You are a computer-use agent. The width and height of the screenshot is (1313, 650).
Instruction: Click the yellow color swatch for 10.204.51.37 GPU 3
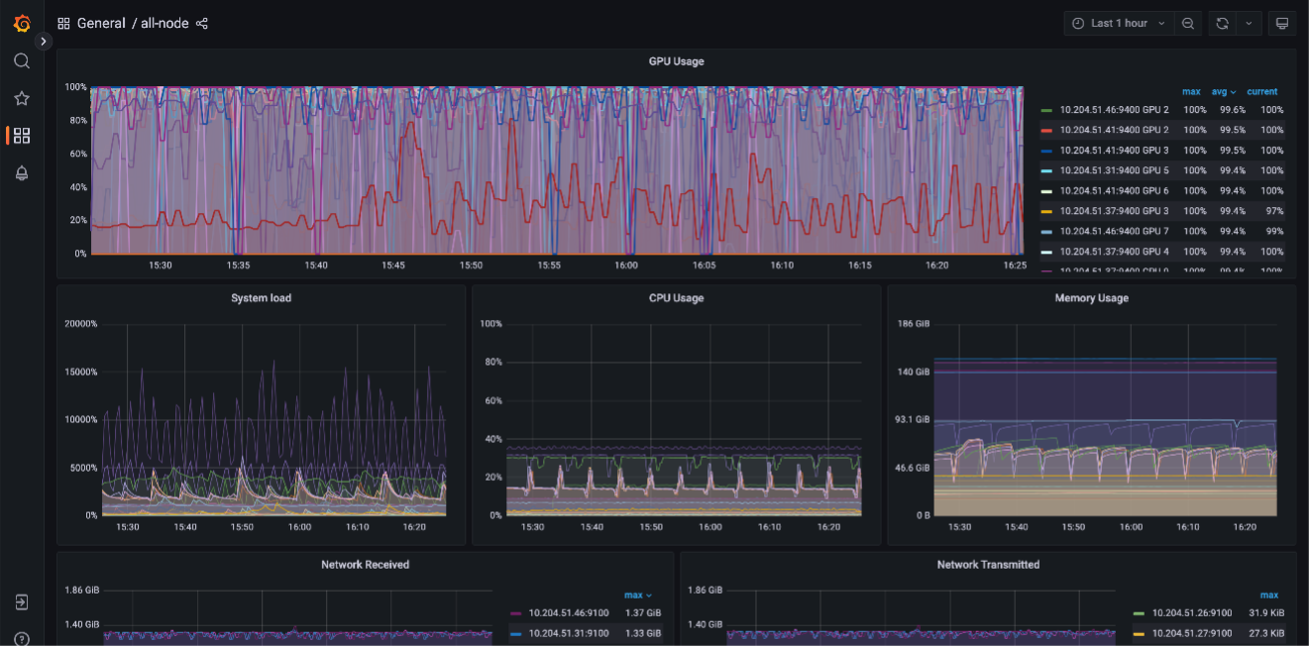pos(1046,211)
